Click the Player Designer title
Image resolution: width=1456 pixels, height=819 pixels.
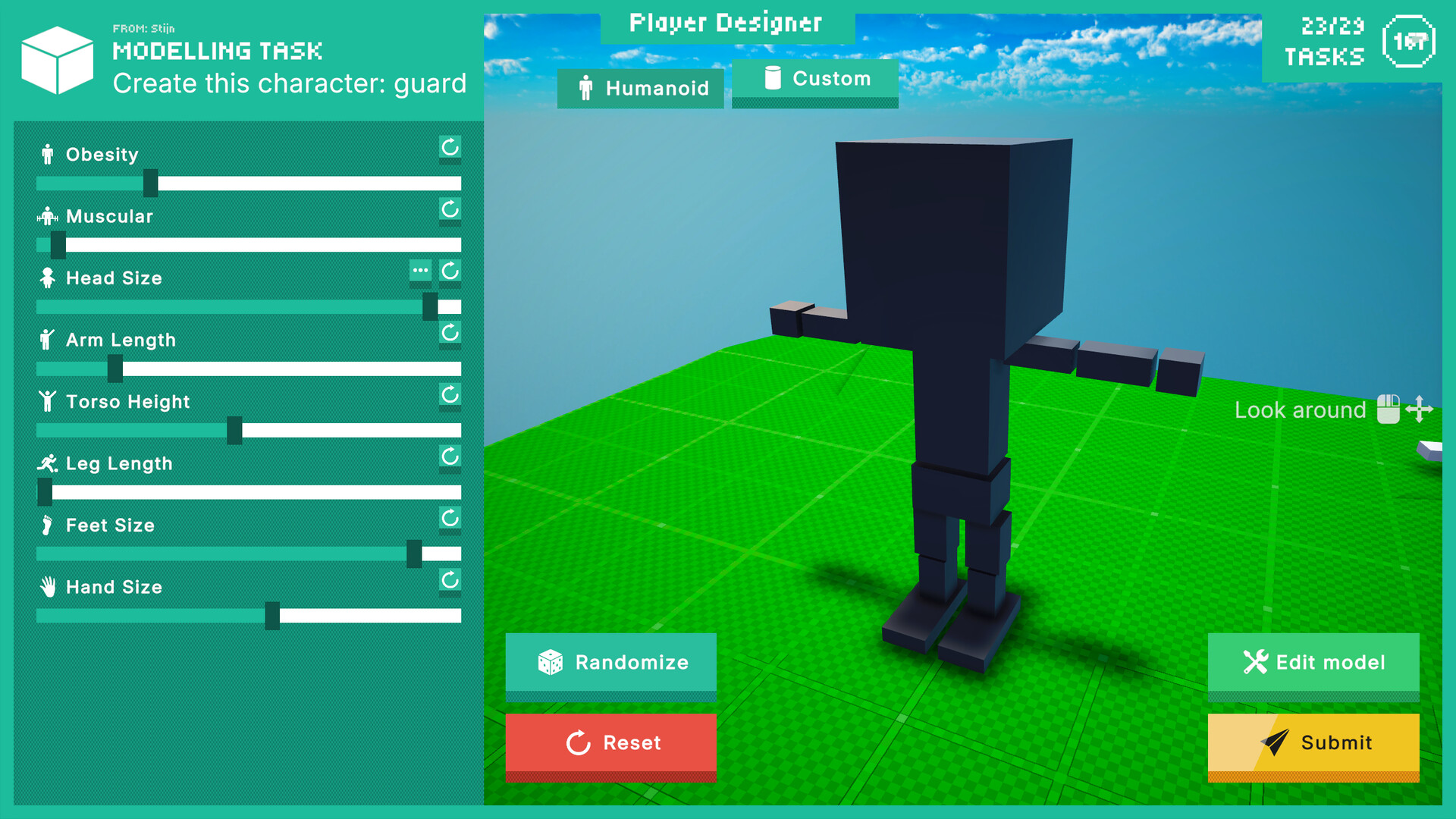[726, 24]
